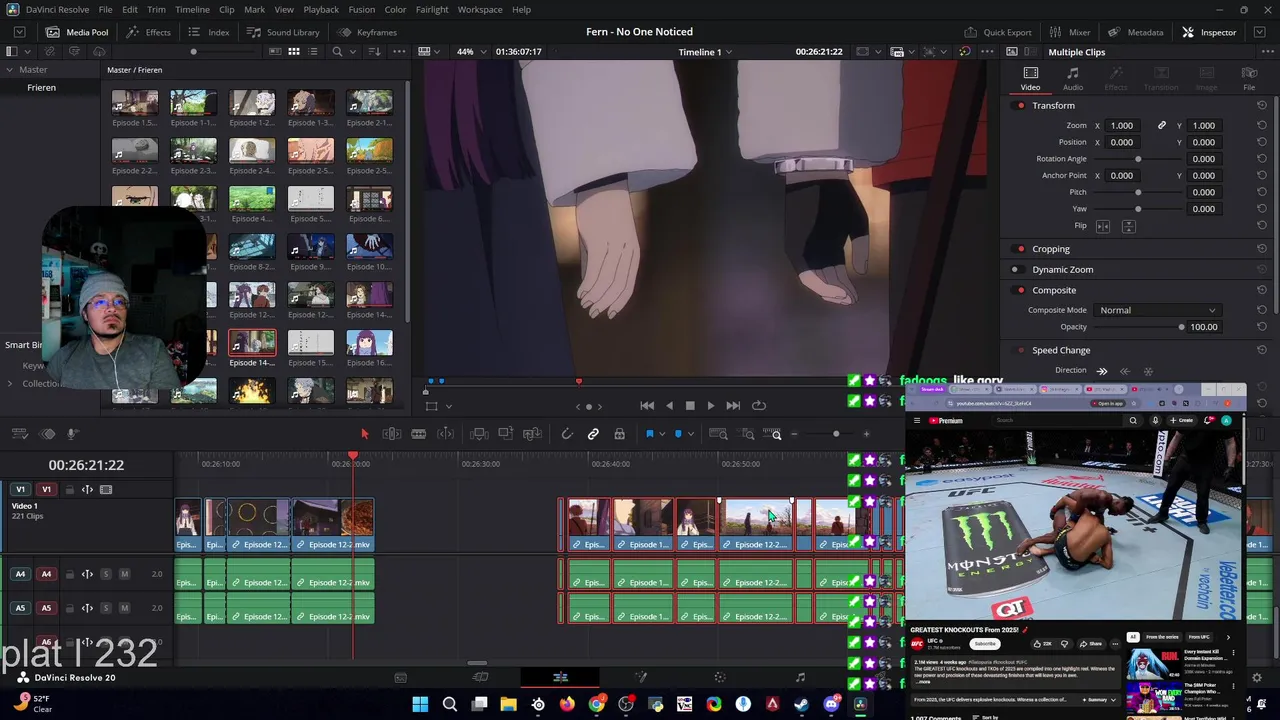Adjust the timeline zoom slider
This screenshot has height=720, width=1280.
pos(836,434)
